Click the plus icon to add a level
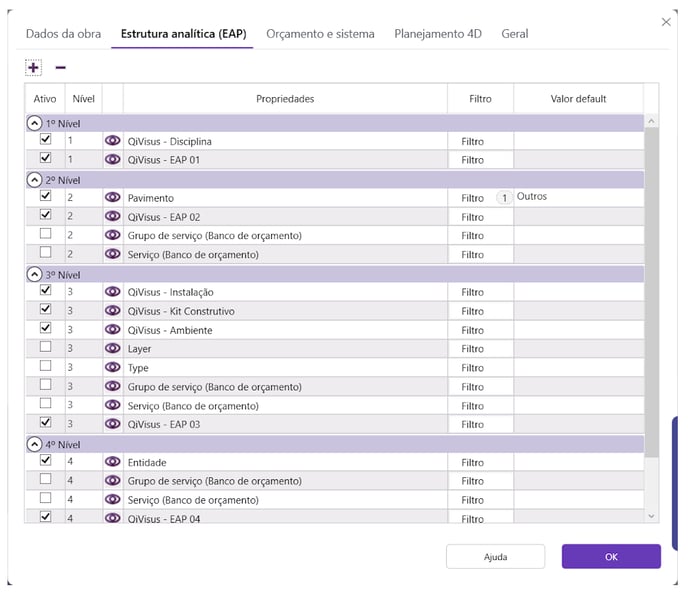Screen dimensions: 688x594 click(x=33, y=67)
